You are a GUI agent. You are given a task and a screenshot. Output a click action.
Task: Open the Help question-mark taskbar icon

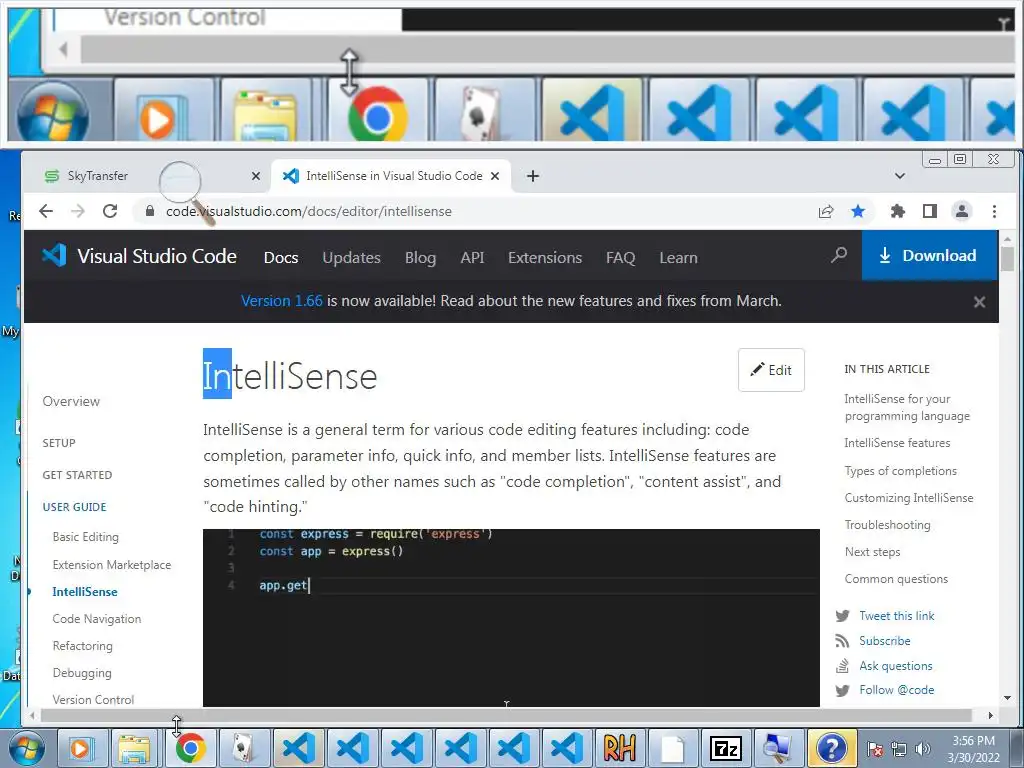[x=832, y=748]
